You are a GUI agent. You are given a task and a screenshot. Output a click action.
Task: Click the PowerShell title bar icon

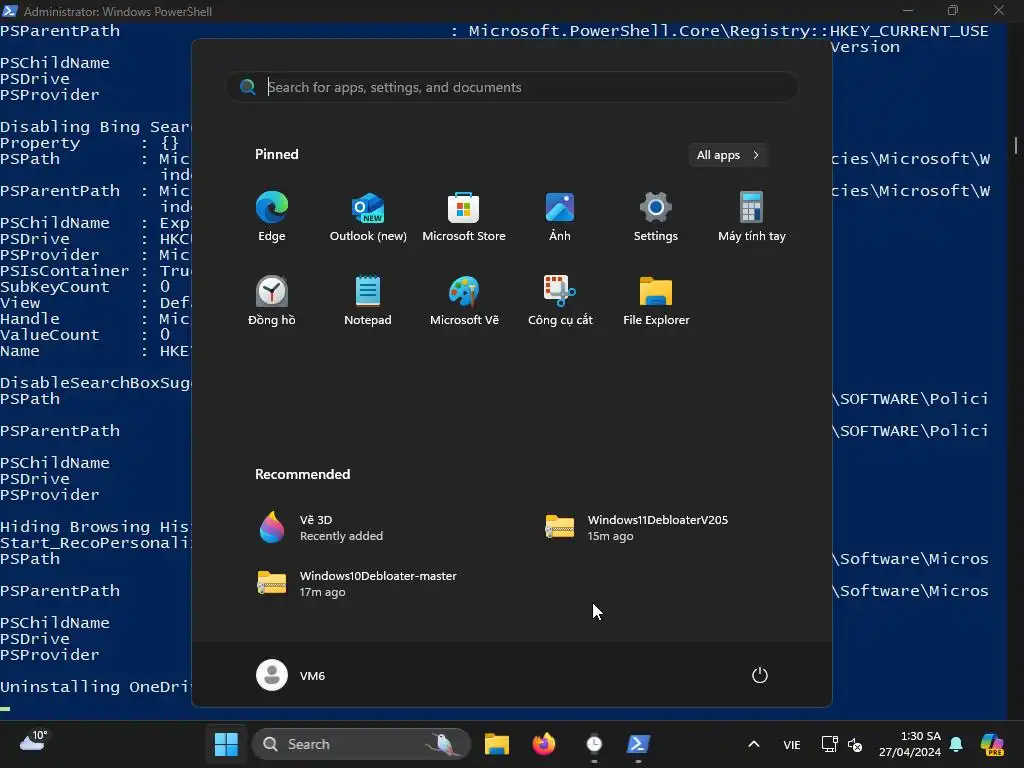[x=10, y=10]
